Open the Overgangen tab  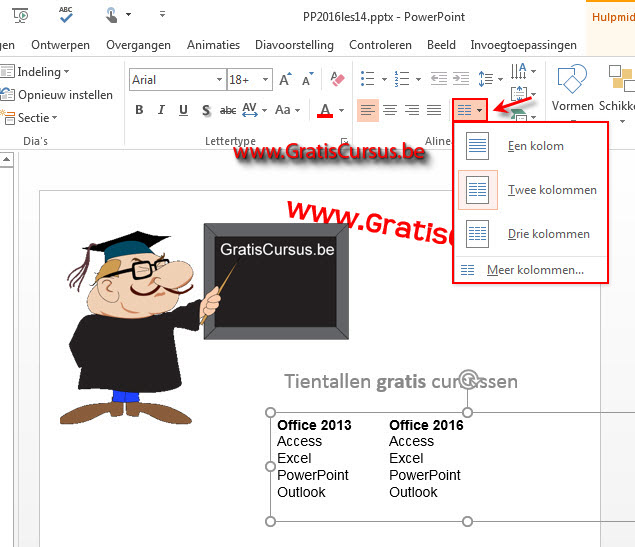click(x=138, y=45)
